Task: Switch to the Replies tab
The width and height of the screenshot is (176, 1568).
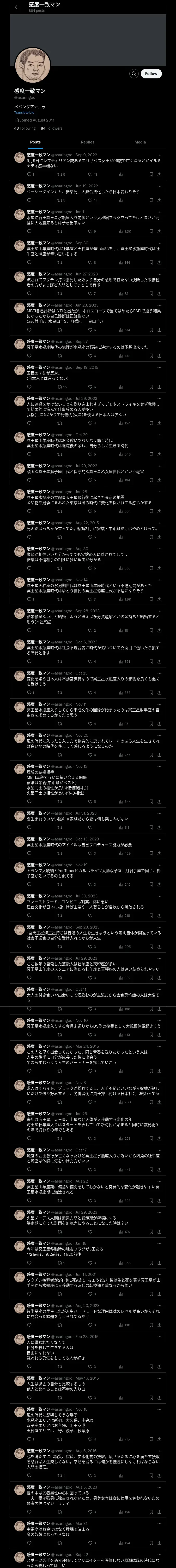Action: (x=87, y=142)
